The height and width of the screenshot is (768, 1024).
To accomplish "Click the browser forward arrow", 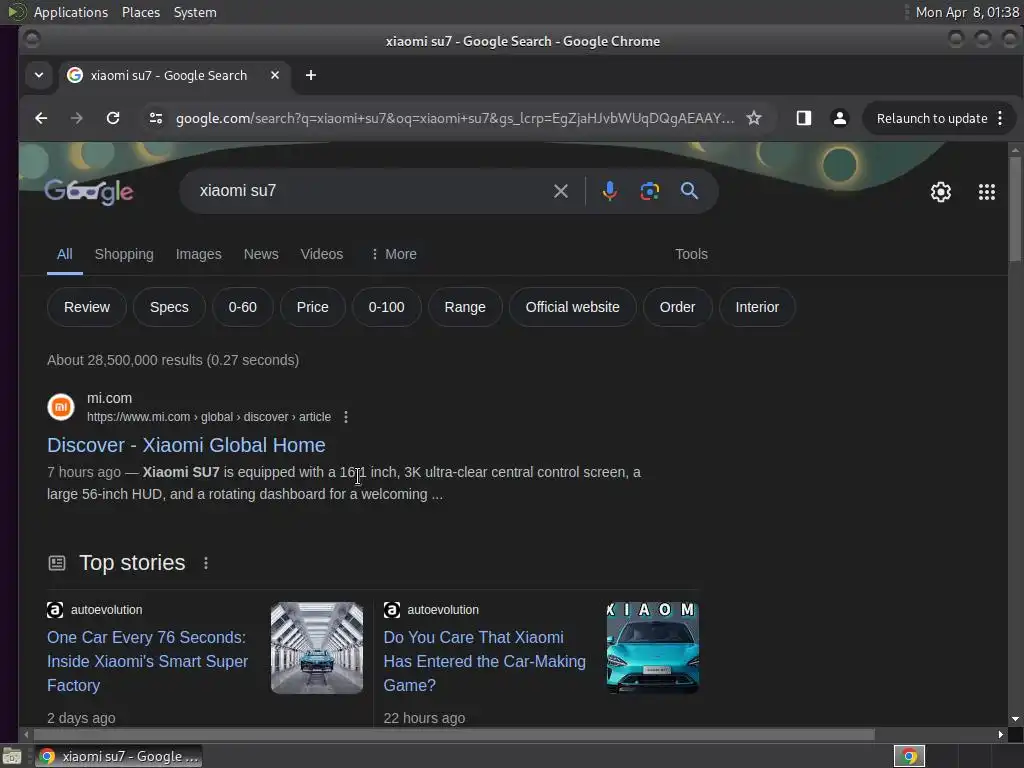I will tap(76, 118).
